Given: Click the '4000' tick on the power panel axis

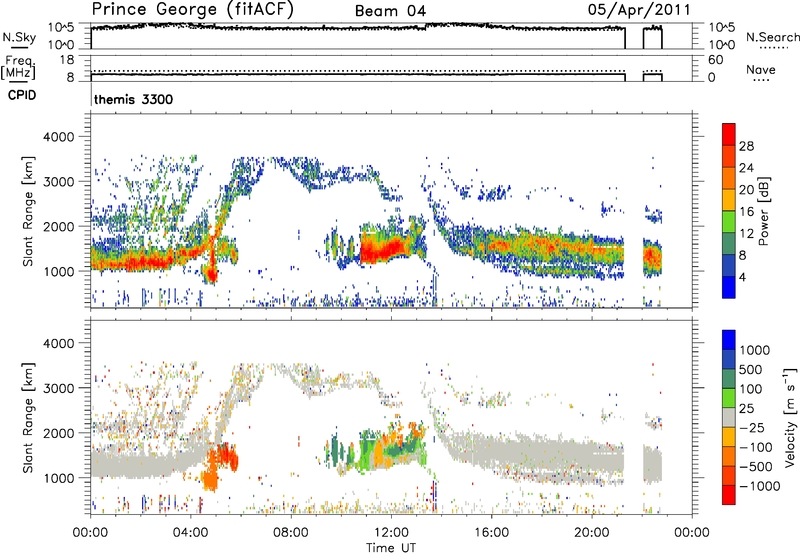Looking at the screenshot, I should (59, 137).
